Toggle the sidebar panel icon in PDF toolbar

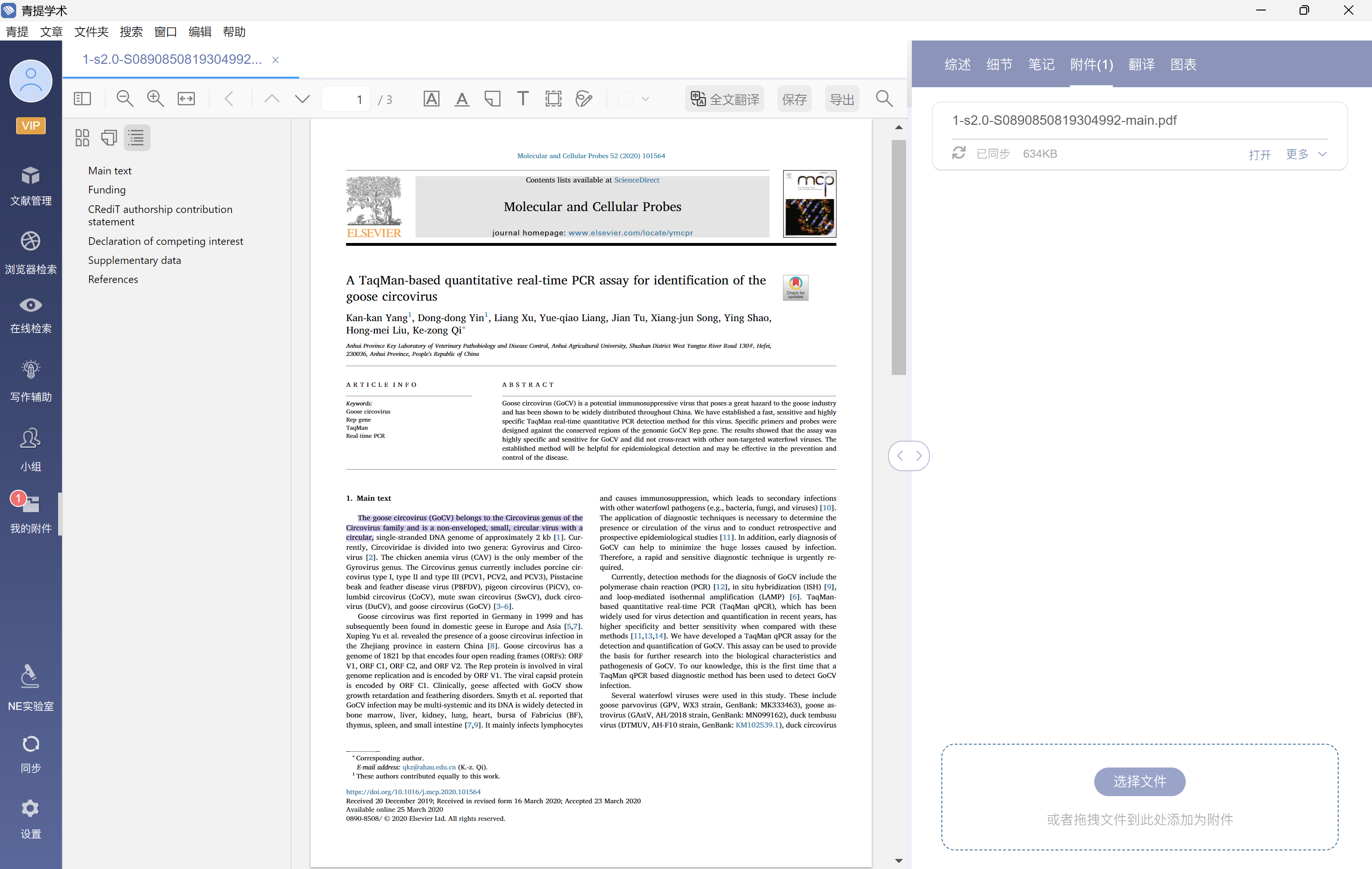[82, 99]
